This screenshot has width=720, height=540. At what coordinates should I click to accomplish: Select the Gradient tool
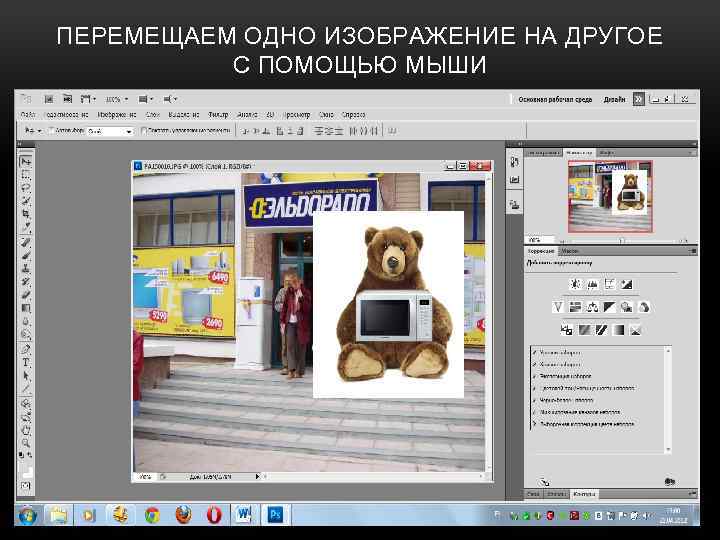[x=26, y=308]
